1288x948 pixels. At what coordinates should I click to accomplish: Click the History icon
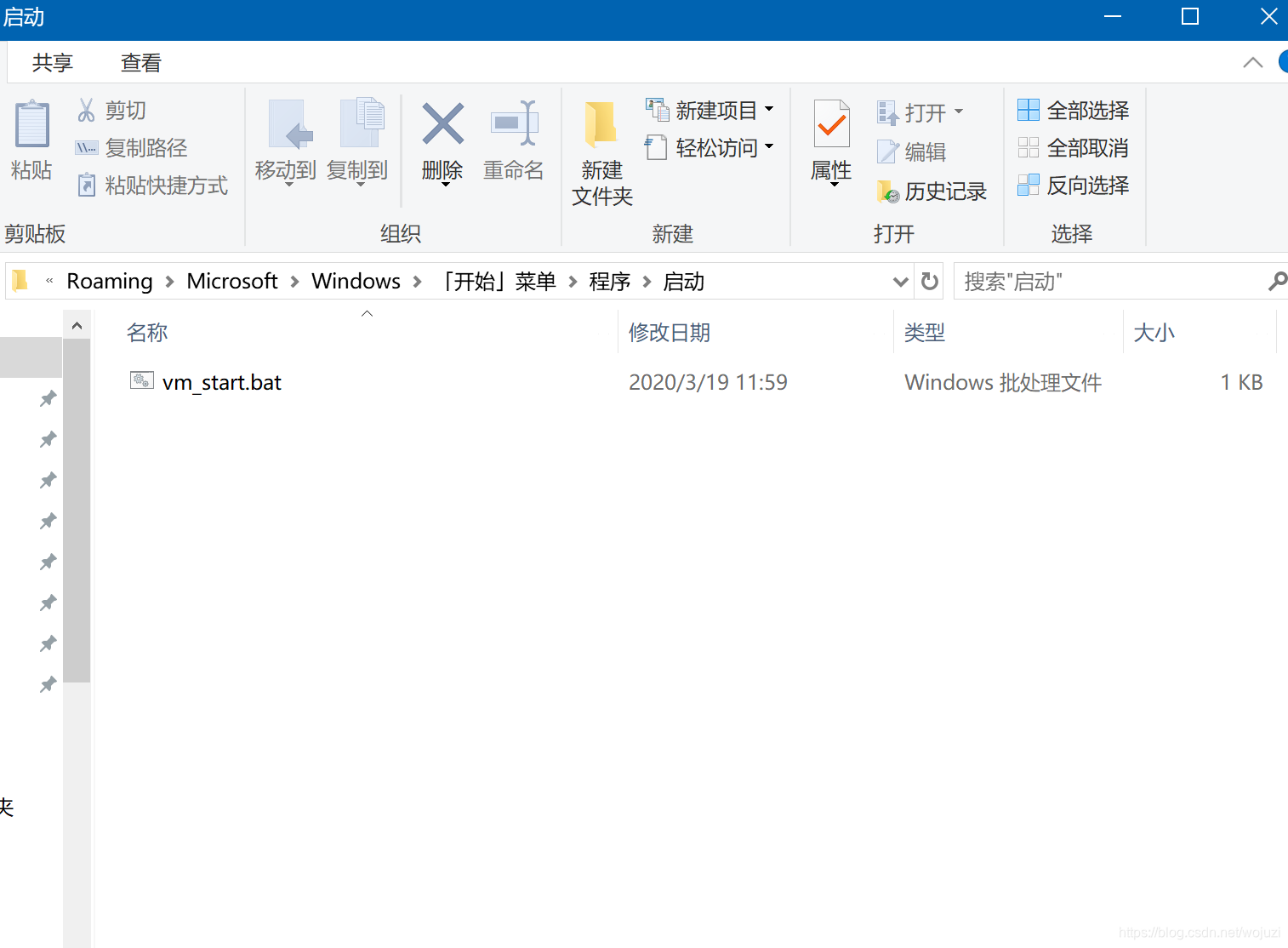(887, 191)
